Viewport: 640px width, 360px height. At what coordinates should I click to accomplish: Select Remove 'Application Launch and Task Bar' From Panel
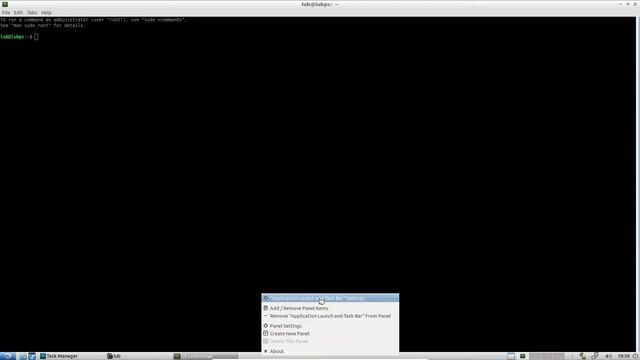pos(330,316)
